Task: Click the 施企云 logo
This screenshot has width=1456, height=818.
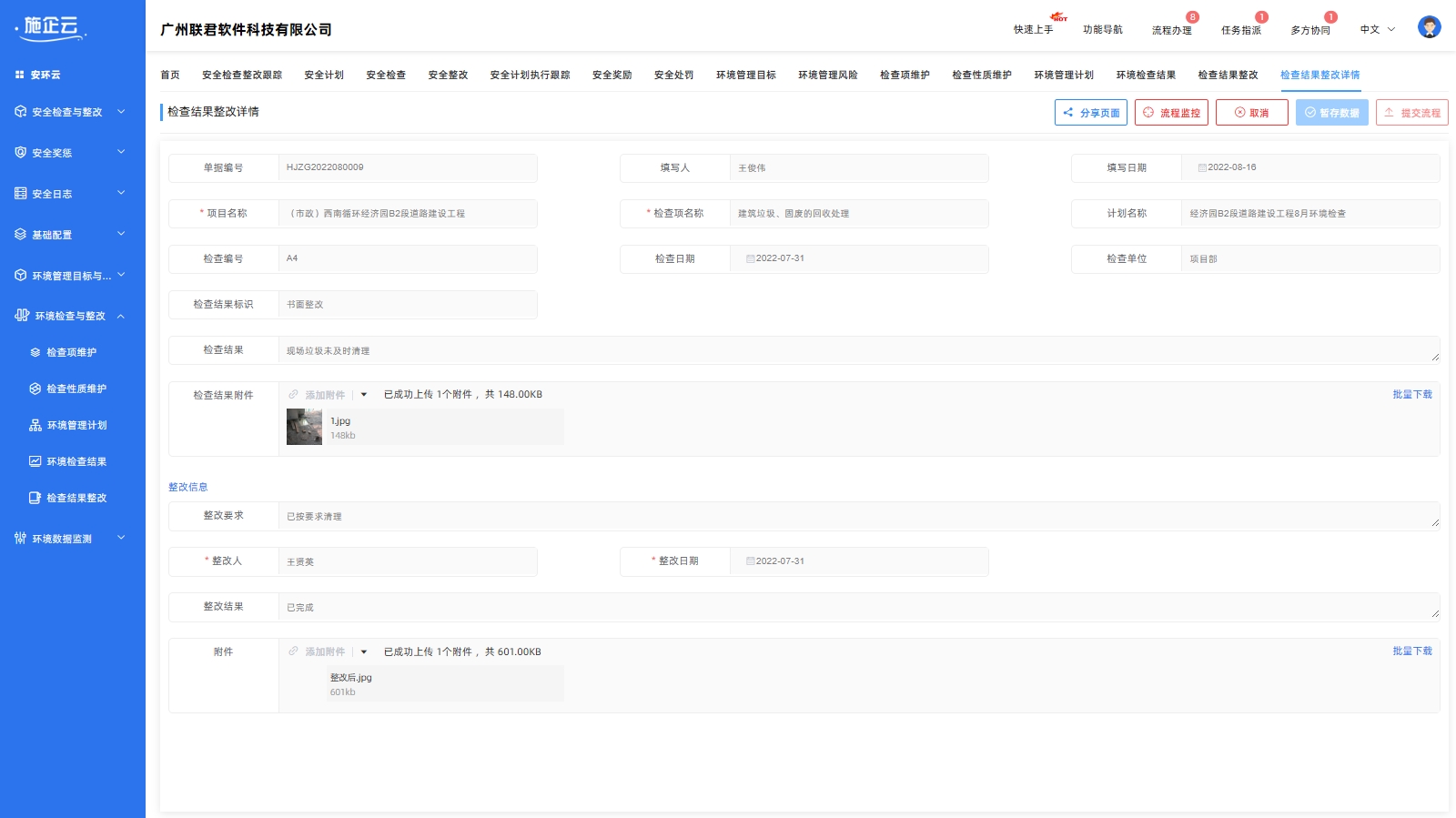Action: coord(51,28)
